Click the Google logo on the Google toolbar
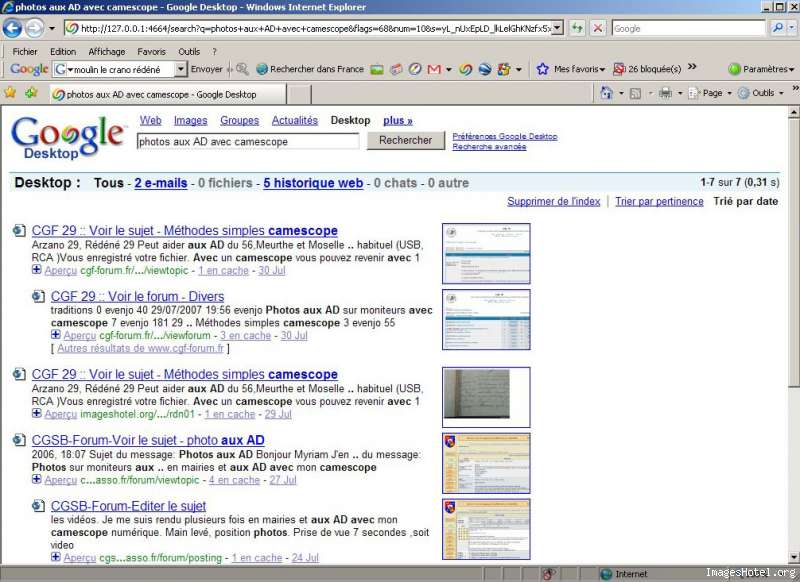800x582 pixels. coord(29,69)
